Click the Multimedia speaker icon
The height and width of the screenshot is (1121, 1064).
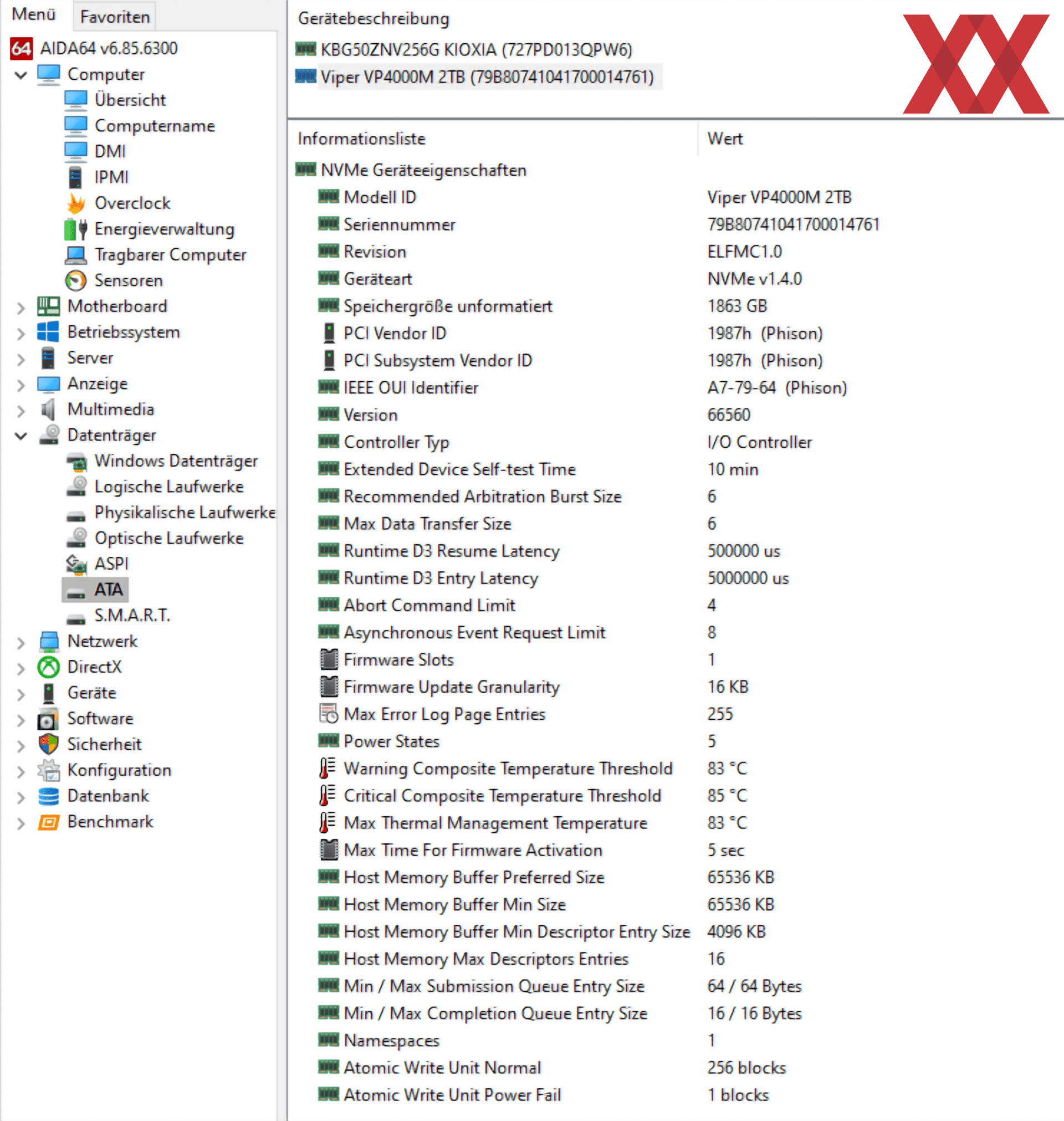(x=48, y=410)
